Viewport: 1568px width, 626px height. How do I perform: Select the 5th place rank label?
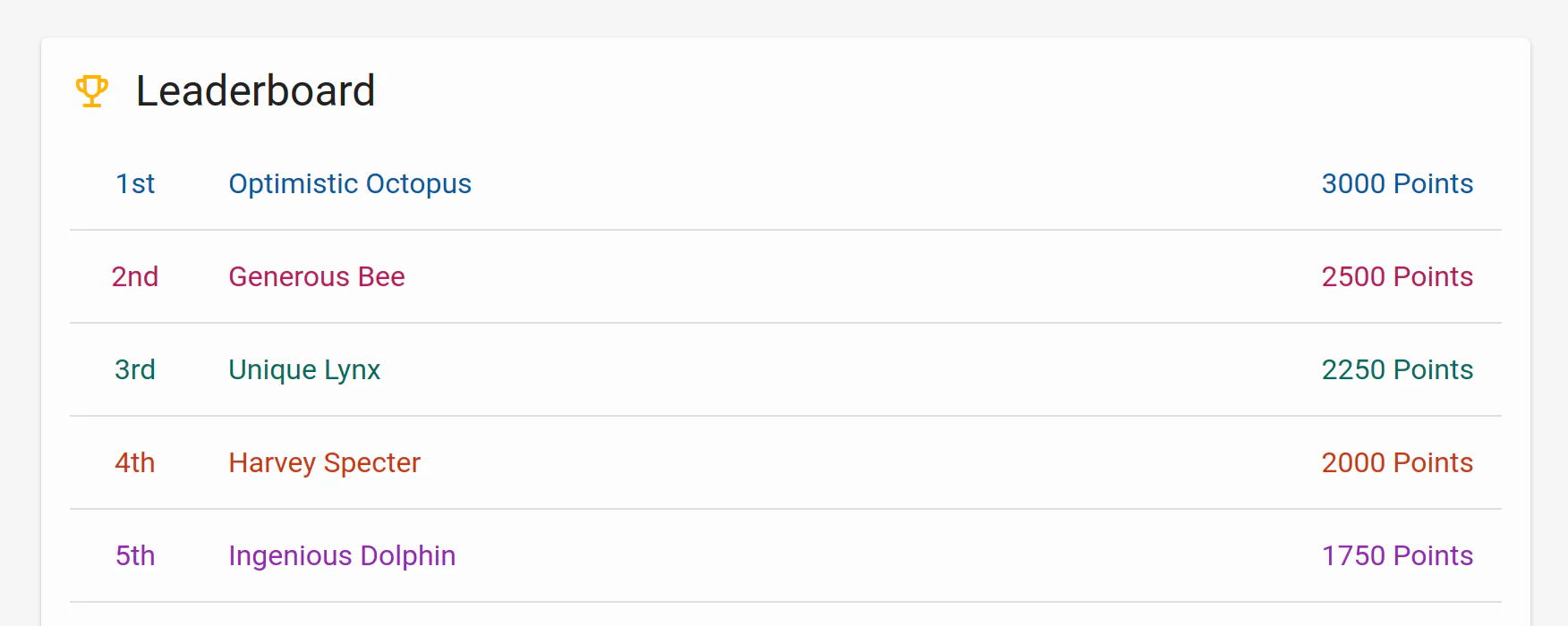coord(135,555)
